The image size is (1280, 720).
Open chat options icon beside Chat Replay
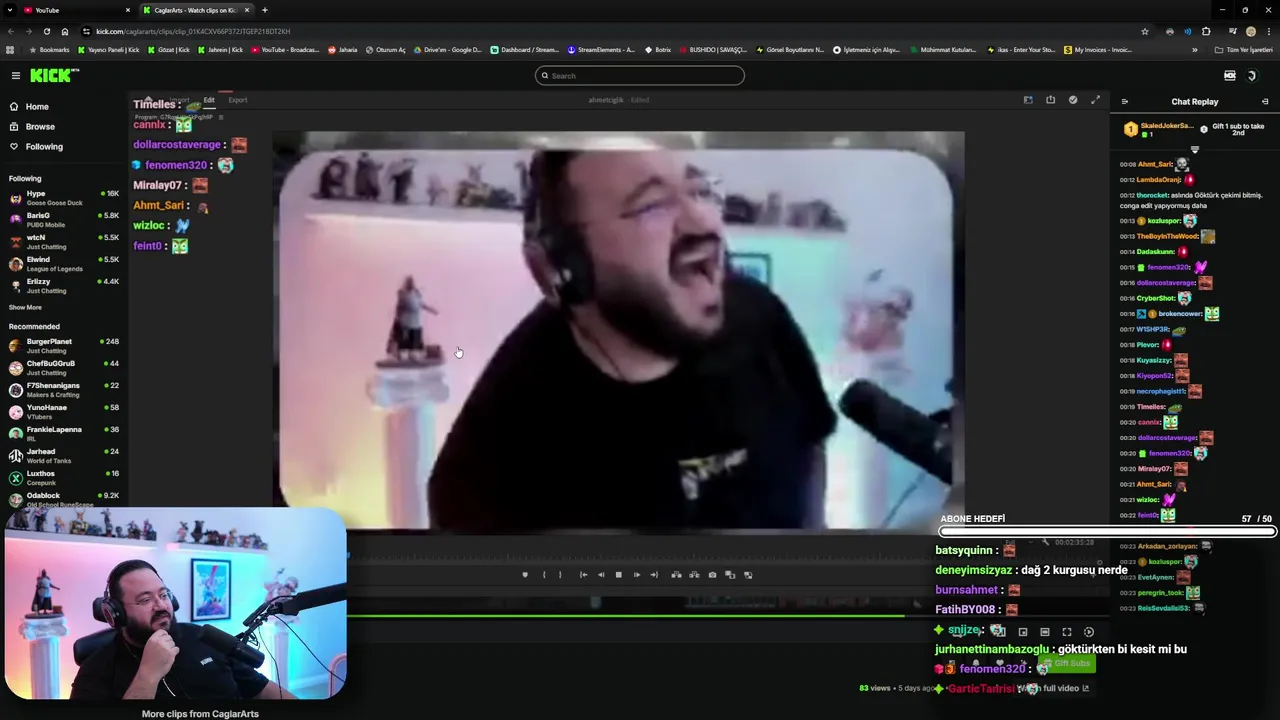1265,102
